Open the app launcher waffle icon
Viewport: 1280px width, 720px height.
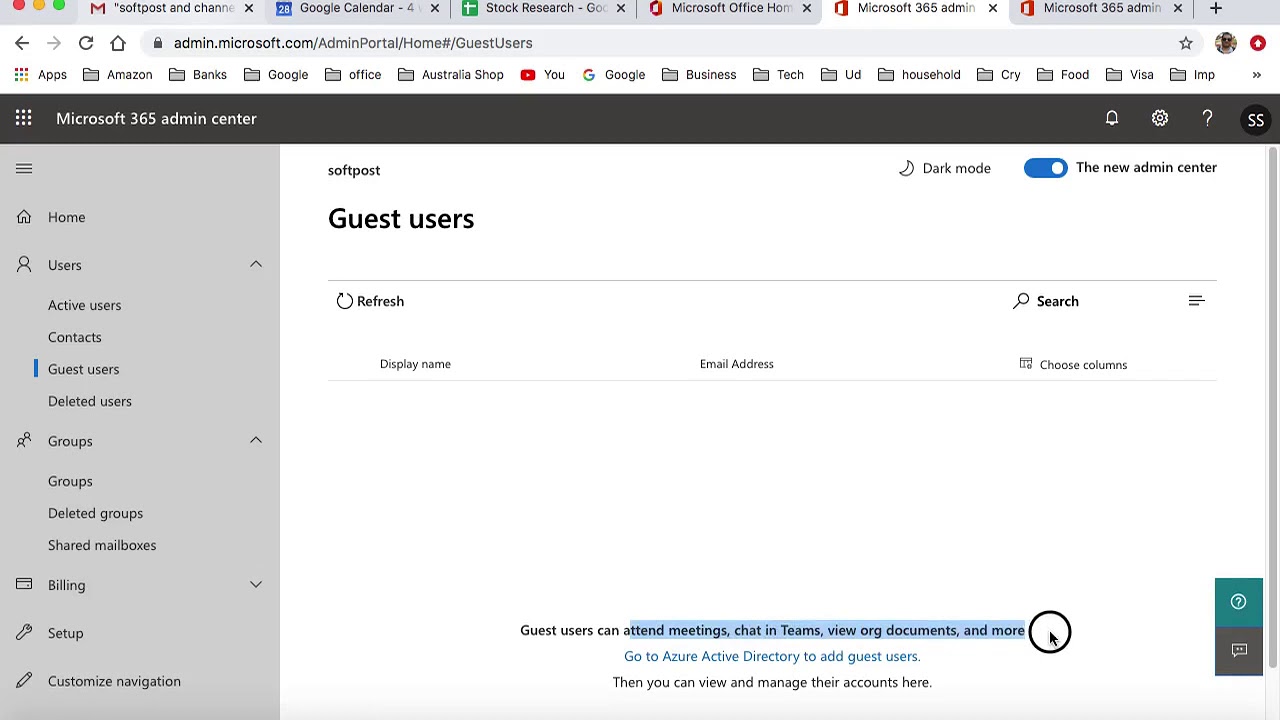click(x=23, y=118)
